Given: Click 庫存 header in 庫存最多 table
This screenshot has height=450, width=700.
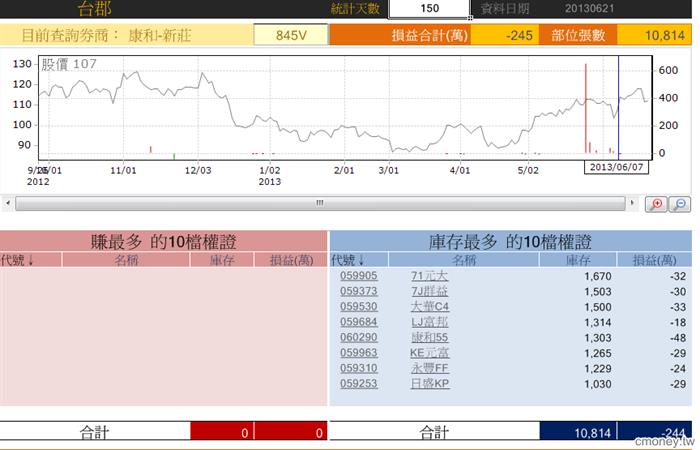Looking at the screenshot, I should coord(578,260).
